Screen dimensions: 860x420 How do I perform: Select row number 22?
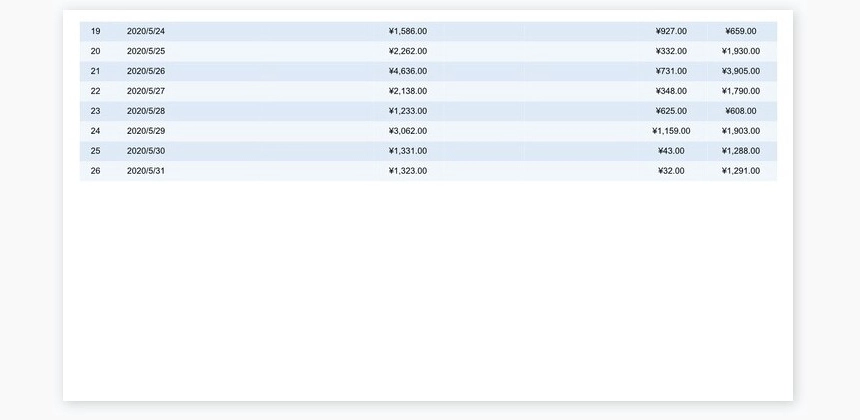[96, 91]
